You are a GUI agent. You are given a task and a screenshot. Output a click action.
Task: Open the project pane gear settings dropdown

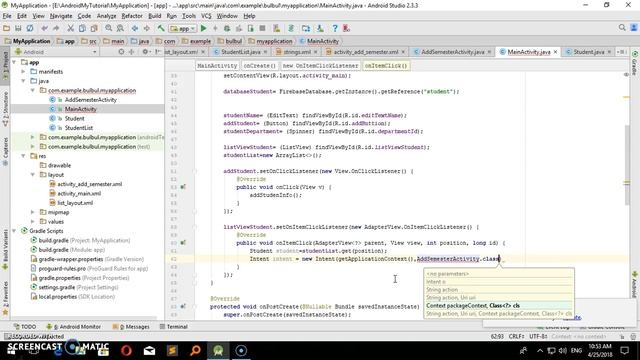146,52
